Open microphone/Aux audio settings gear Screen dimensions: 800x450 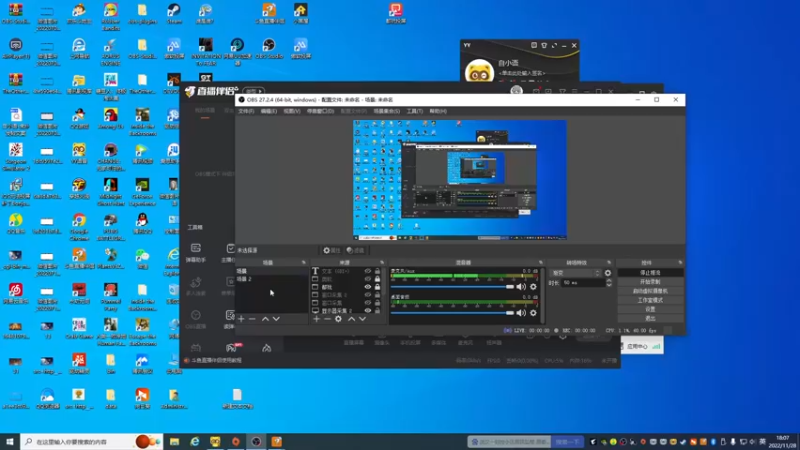click(533, 287)
